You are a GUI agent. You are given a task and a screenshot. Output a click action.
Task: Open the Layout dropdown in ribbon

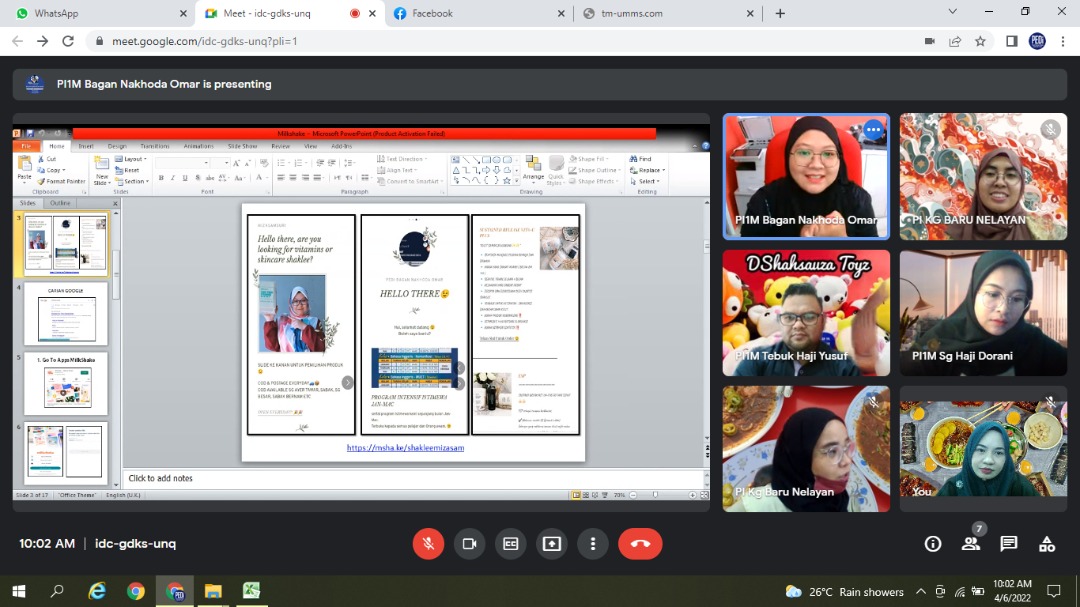point(132,159)
